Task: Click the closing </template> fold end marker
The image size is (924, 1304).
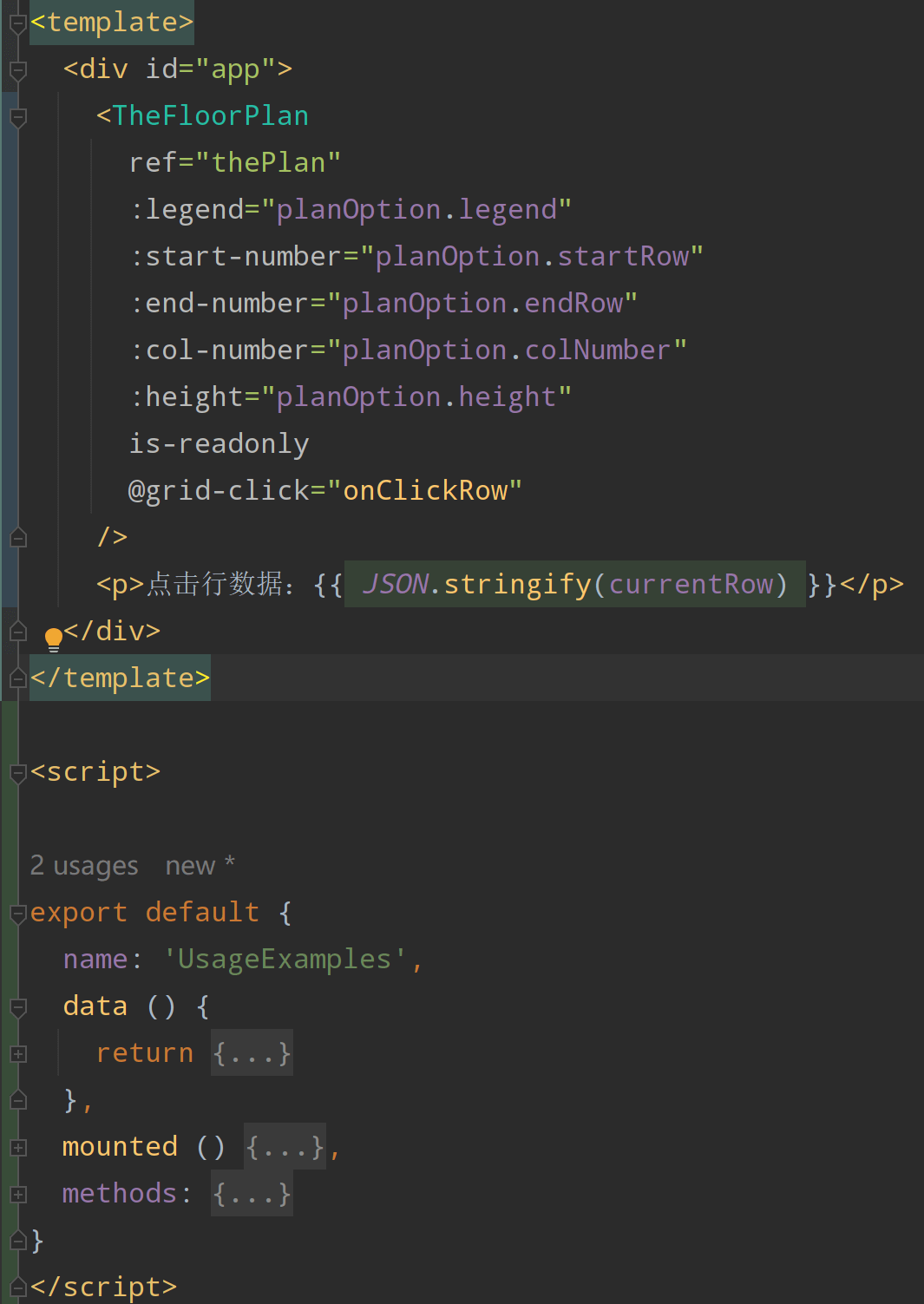Action: click(17, 678)
